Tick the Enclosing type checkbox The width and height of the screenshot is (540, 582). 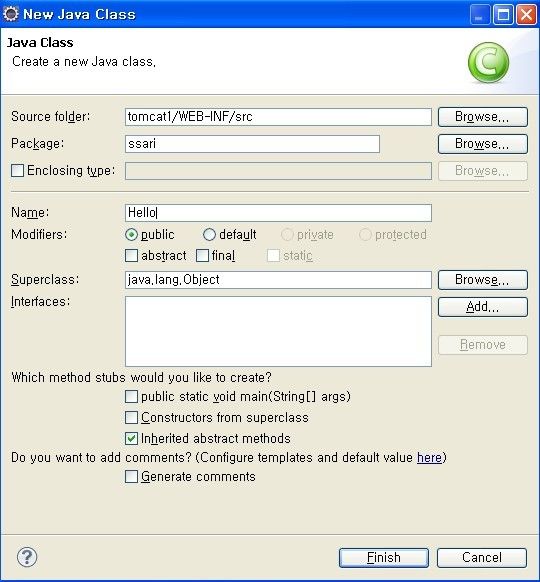click(17, 171)
